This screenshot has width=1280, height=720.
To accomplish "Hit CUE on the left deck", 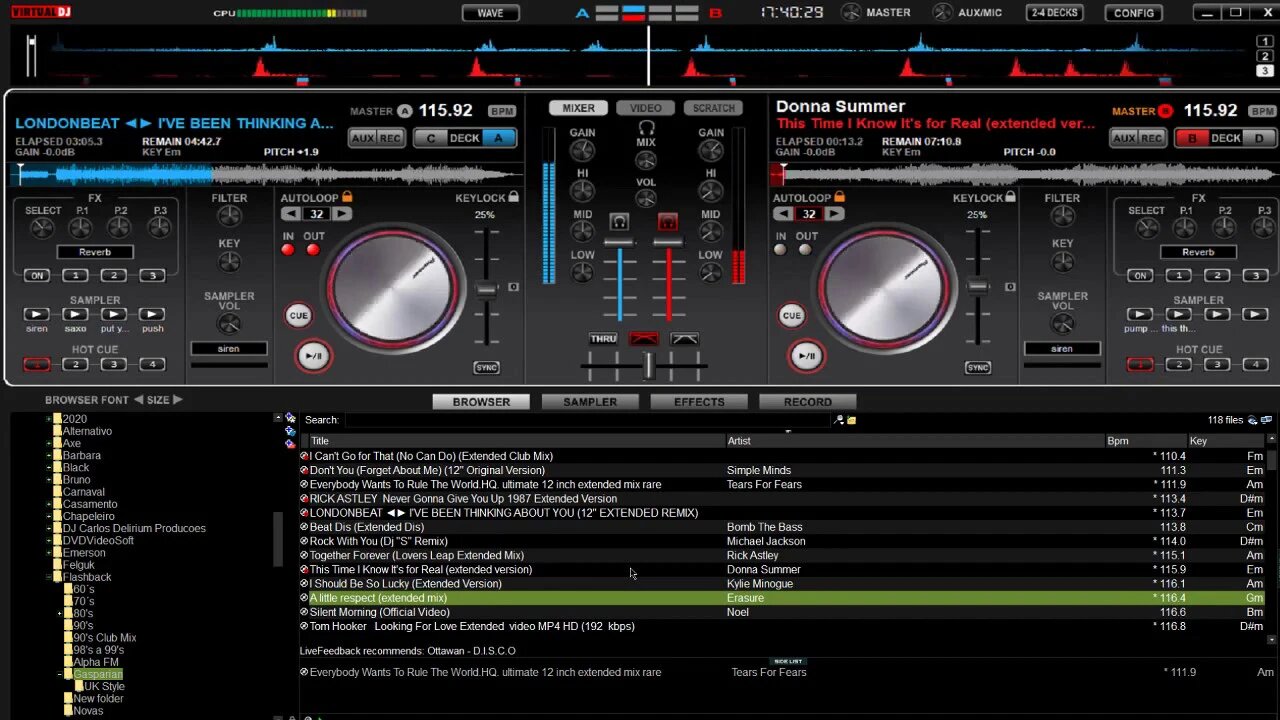I will coord(298,315).
